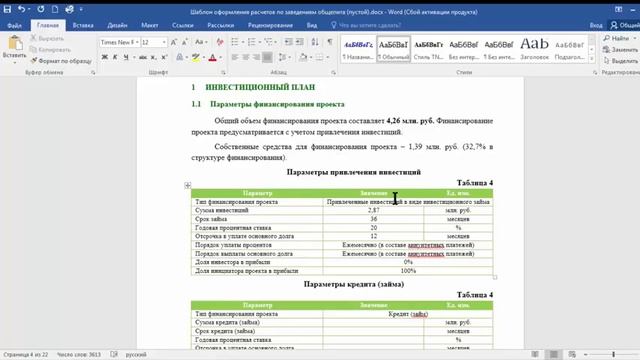
Task: Switch to Read Mode view in the status bar
Action: 535,354
